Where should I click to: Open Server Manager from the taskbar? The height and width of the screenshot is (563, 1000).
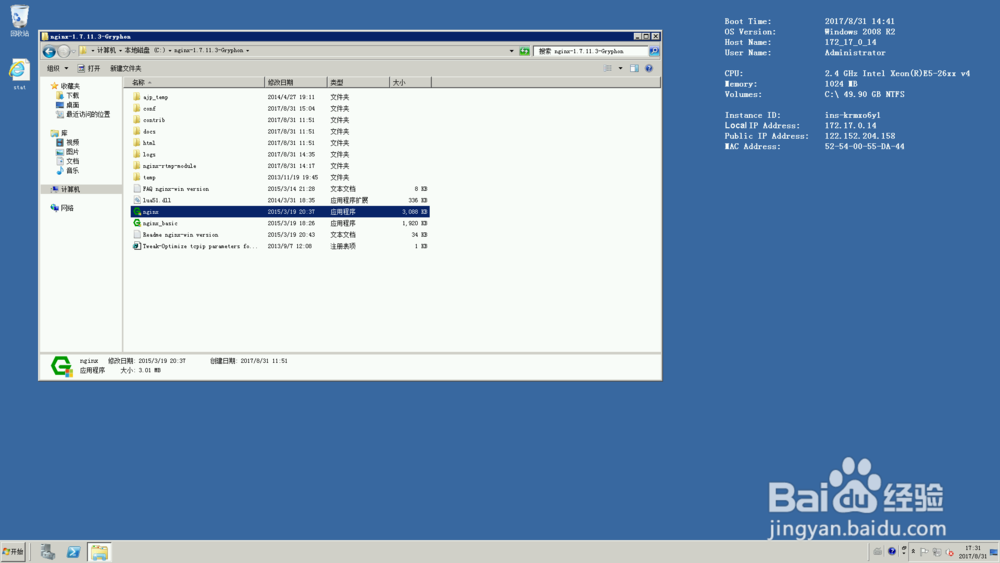click(x=48, y=552)
